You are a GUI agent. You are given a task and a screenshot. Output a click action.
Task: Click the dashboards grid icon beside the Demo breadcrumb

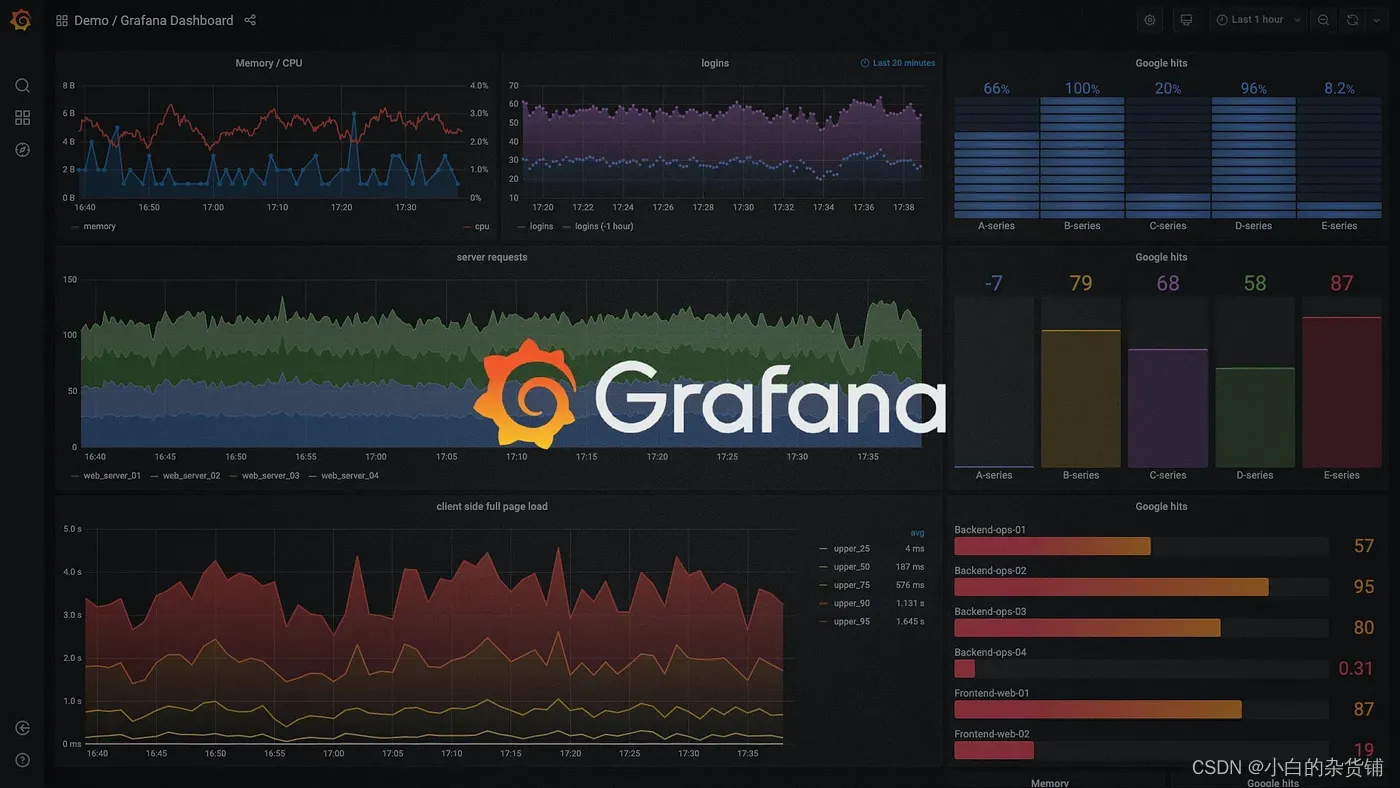[62, 20]
